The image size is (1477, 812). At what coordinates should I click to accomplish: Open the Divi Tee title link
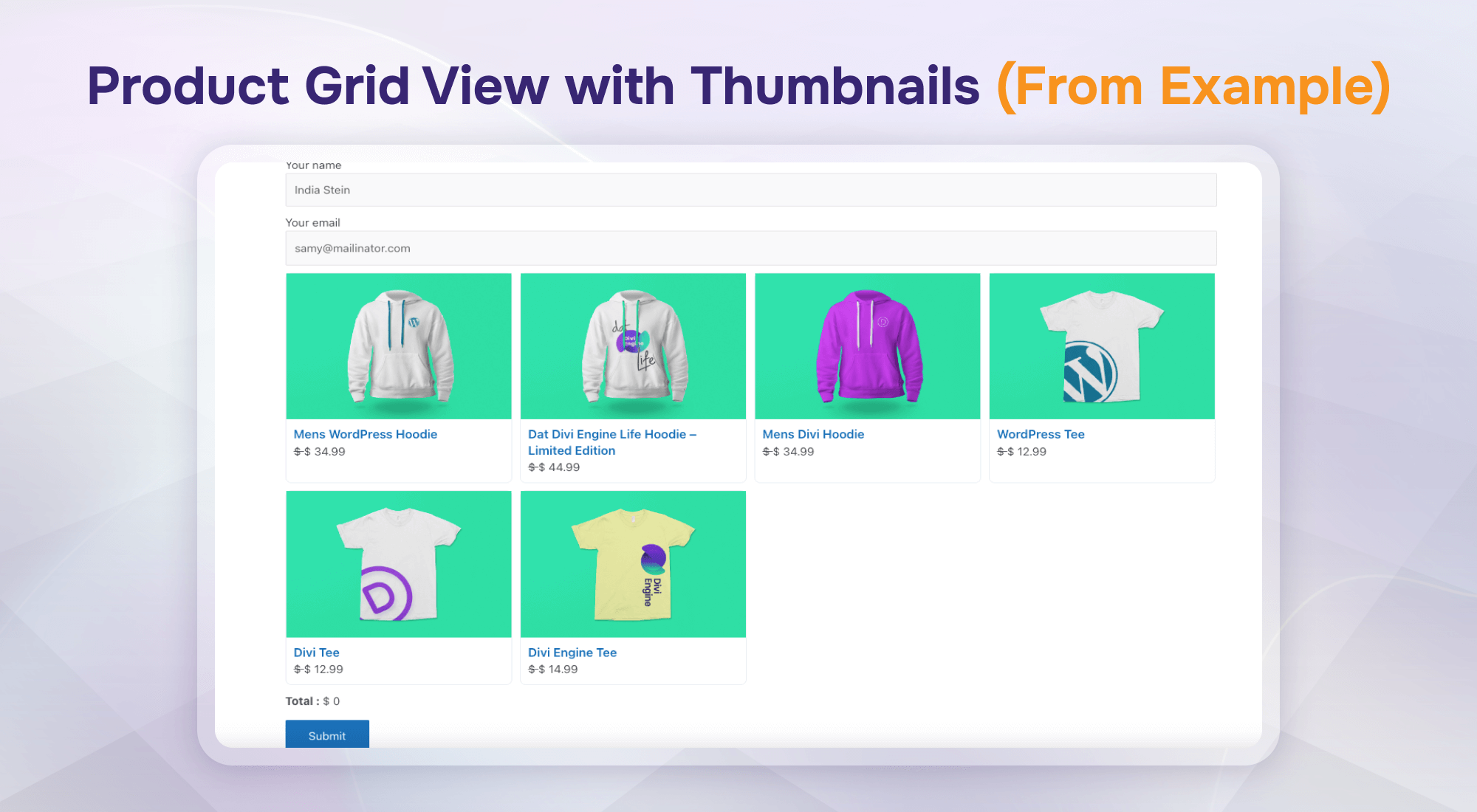click(x=316, y=653)
